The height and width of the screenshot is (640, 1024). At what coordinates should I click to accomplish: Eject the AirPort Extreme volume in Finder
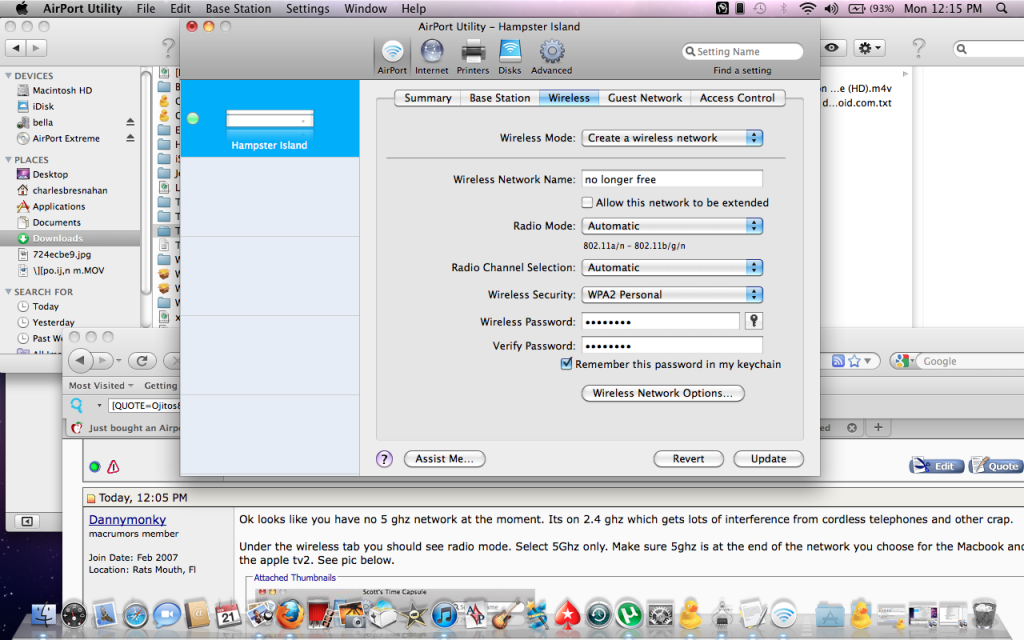click(130, 138)
